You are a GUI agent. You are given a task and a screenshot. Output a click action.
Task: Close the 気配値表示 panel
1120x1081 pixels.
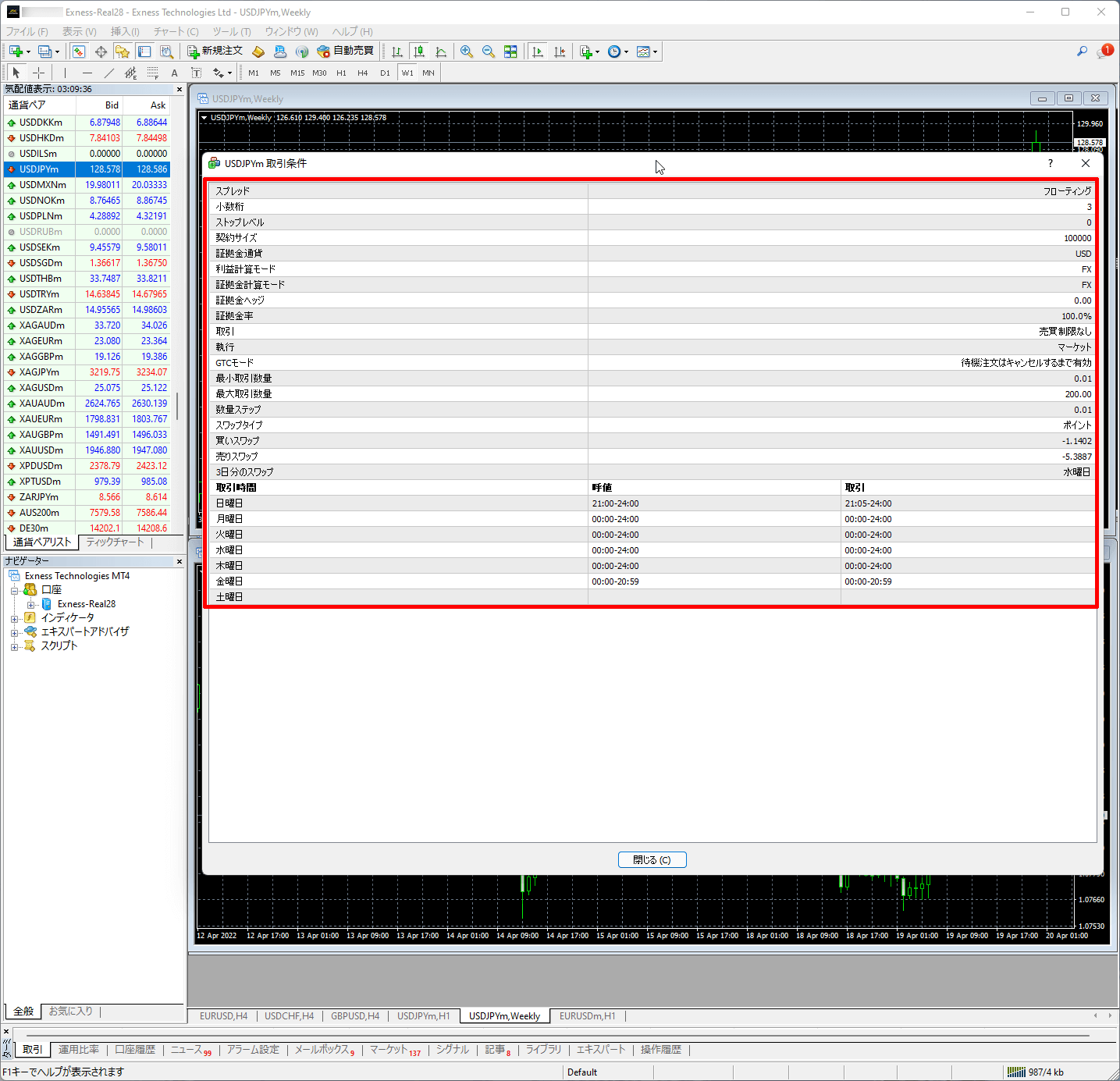coord(179,89)
